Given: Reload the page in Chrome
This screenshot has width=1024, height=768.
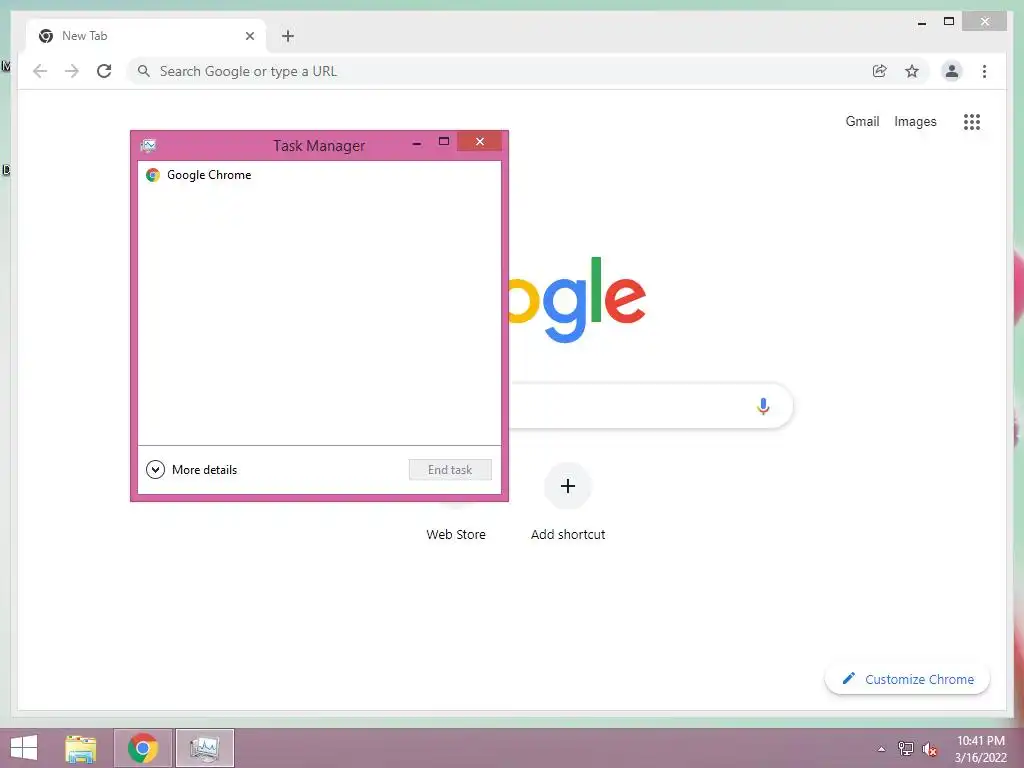Looking at the screenshot, I should 104,71.
